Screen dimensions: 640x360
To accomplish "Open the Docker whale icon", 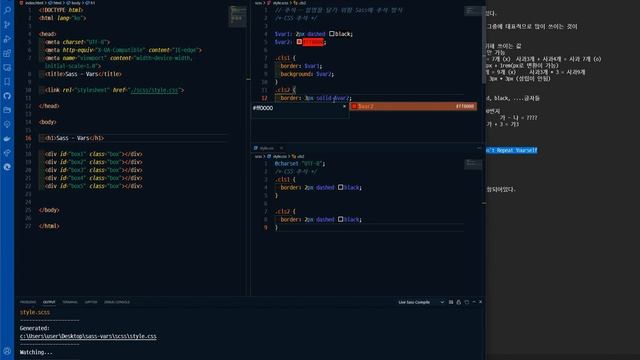I will click(x=7, y=139).
